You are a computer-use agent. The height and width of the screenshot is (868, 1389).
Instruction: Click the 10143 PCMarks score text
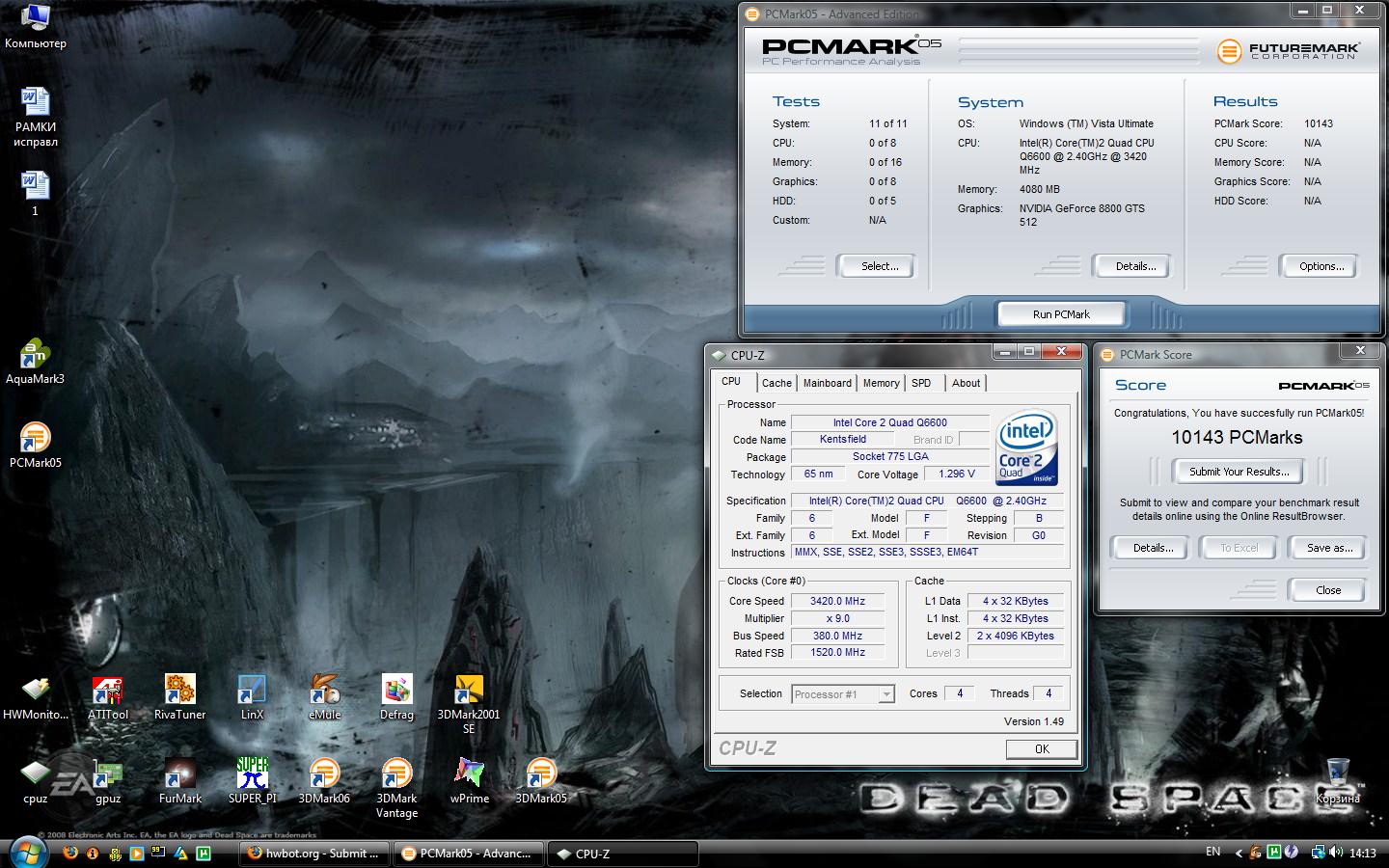[x=1238, y=438]
